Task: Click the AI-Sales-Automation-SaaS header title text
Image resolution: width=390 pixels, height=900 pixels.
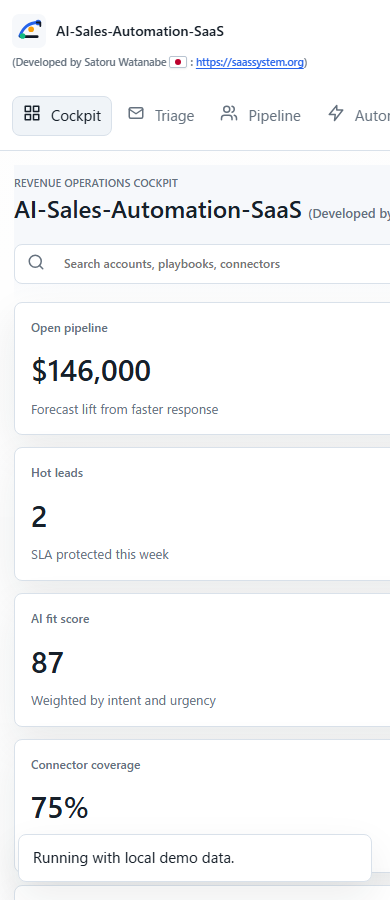Action: pyautogui.click(x=140, y=32)
